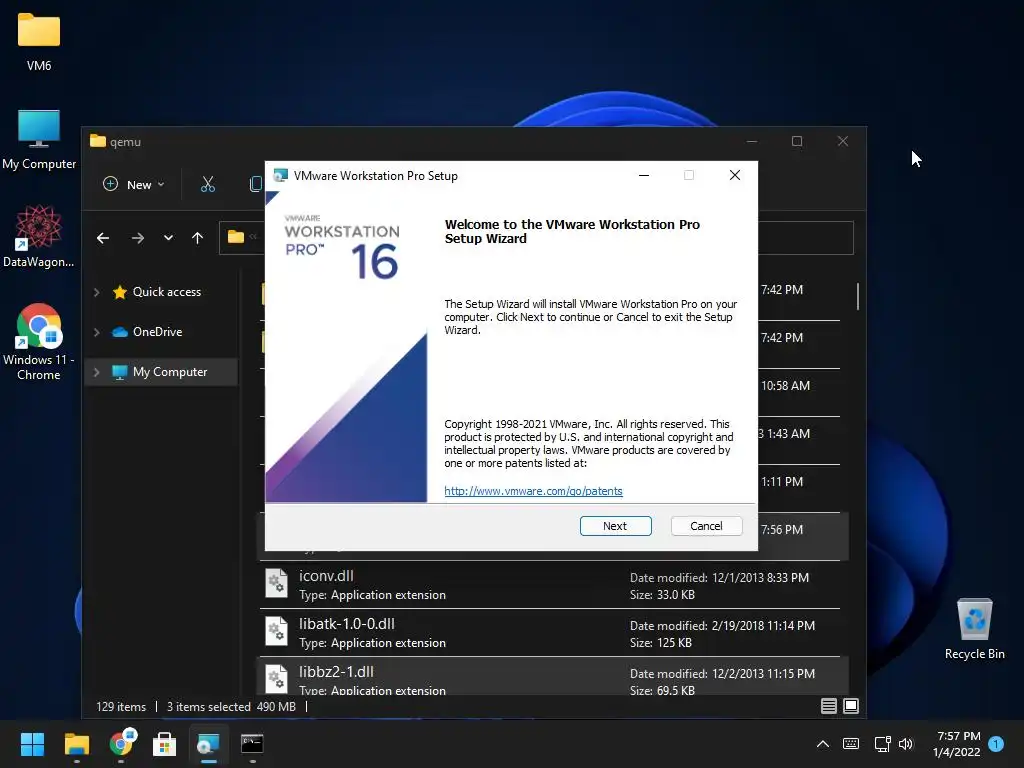This screenshot has height=768, width=1024.
Task: Open the Windows 11 - Chrome shortcut
Action: pos(39,342)
